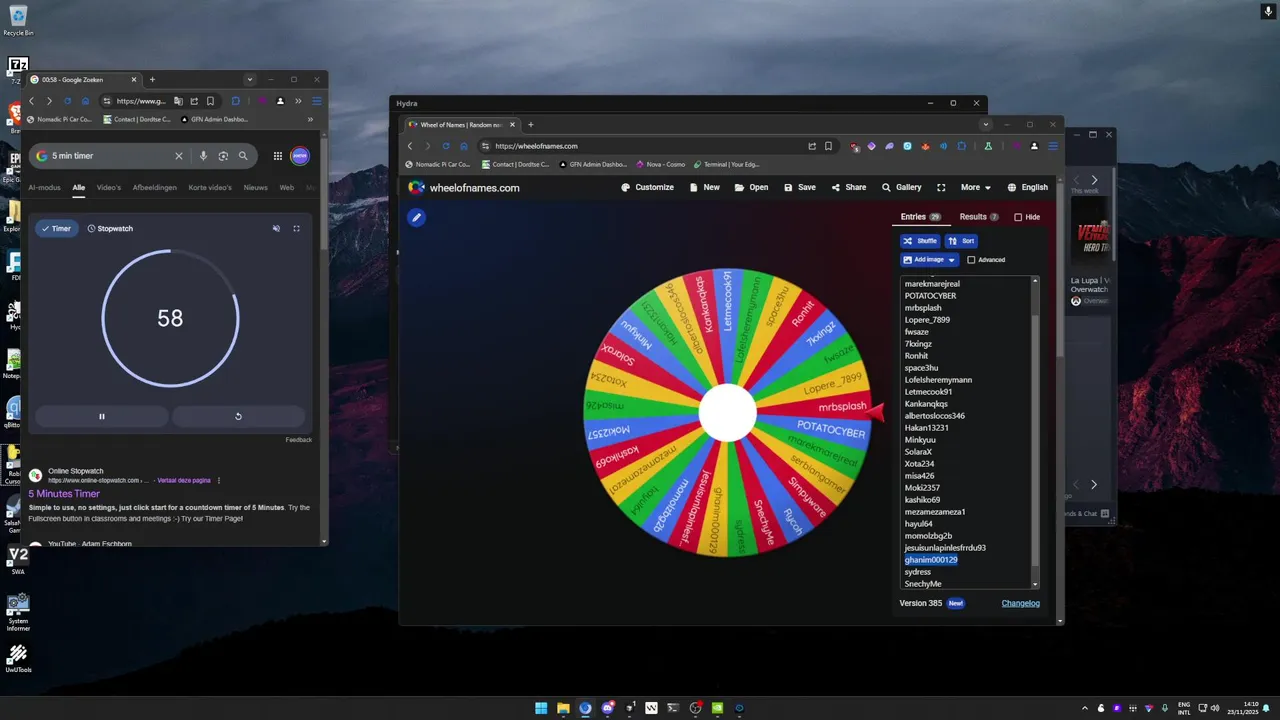Open the wheelofnames browser hamburger menu

1052,146
